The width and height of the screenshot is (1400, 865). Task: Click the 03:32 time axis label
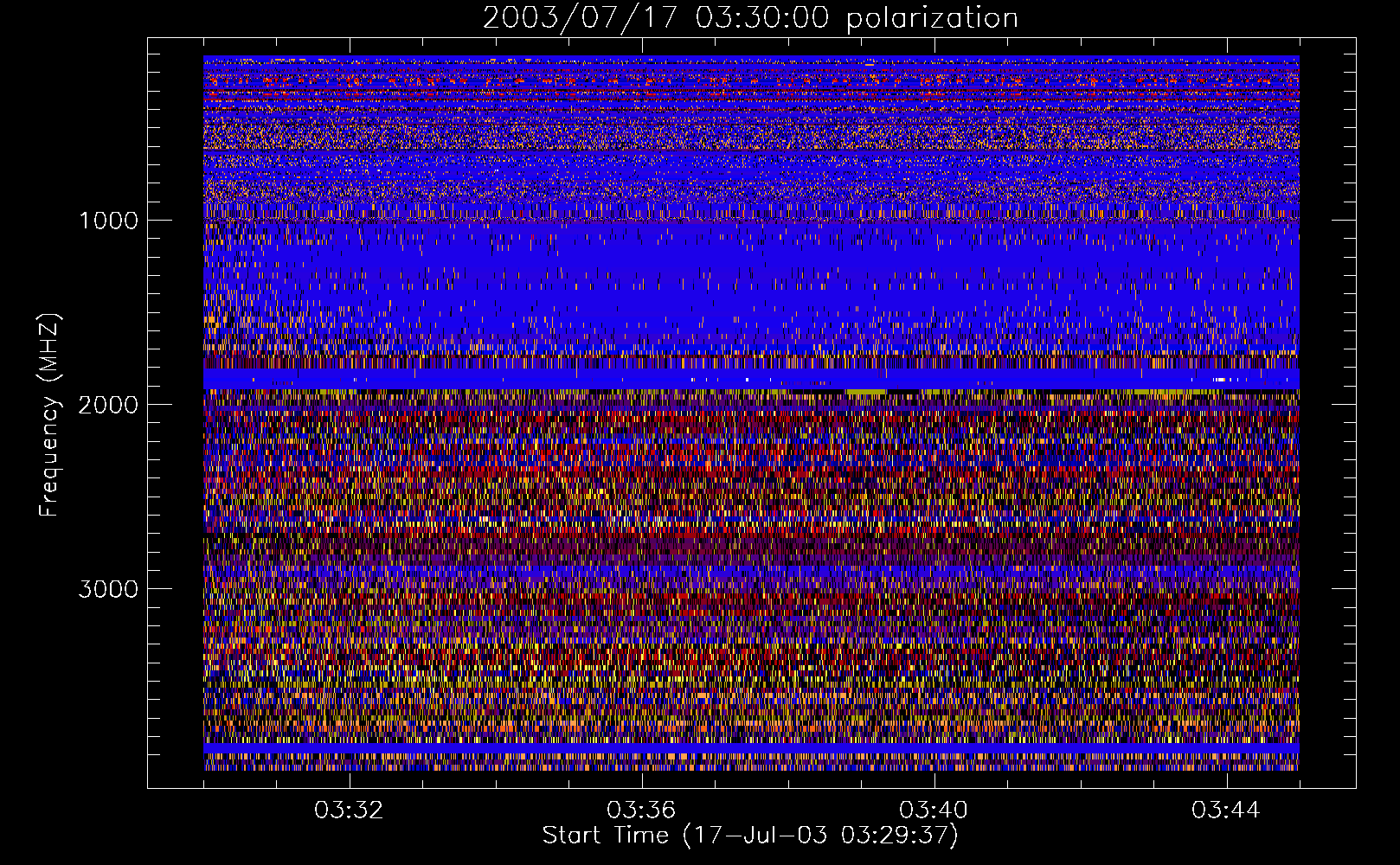(349, 811)
